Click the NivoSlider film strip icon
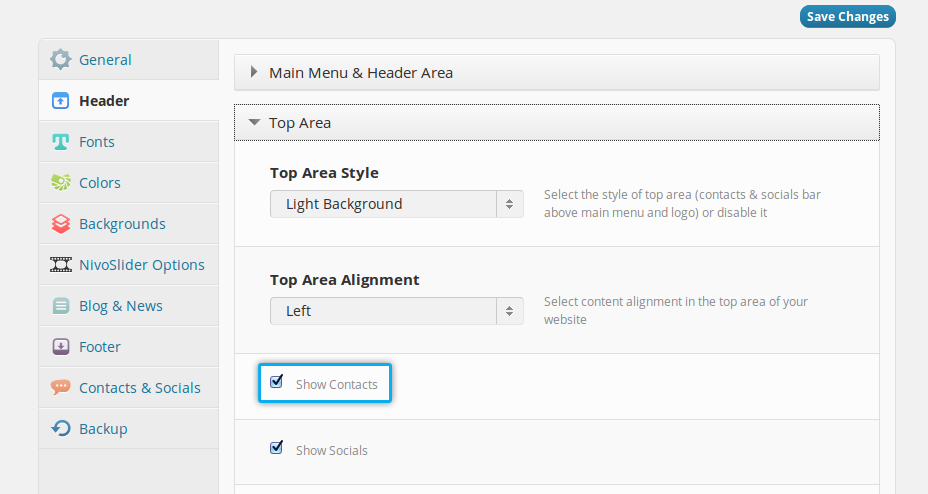Screen dimensions: 928x494 tap(61, 265)
